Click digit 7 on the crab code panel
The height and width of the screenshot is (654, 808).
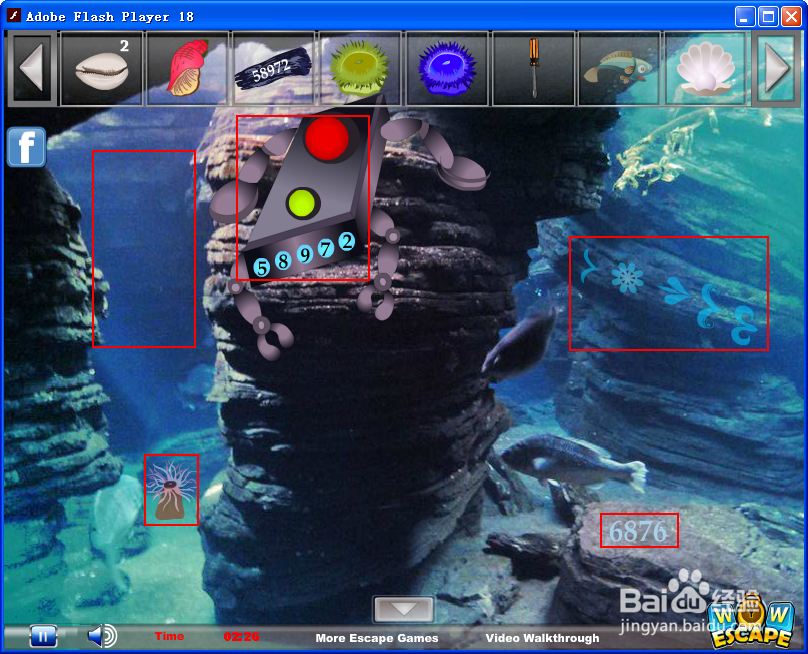[x=326, y=248]
